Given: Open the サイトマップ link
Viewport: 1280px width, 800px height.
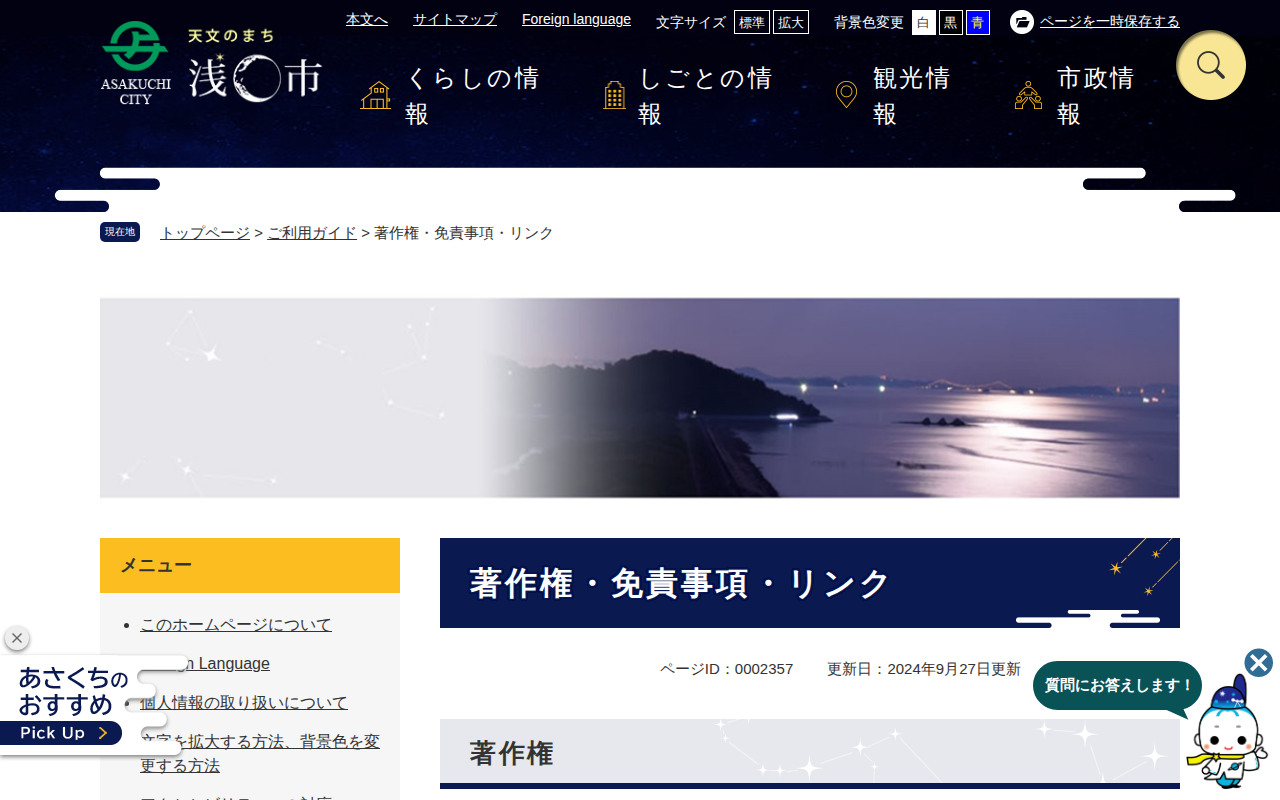Looking at the screenshot, I should pyautogui.click(x=455, y=19).
